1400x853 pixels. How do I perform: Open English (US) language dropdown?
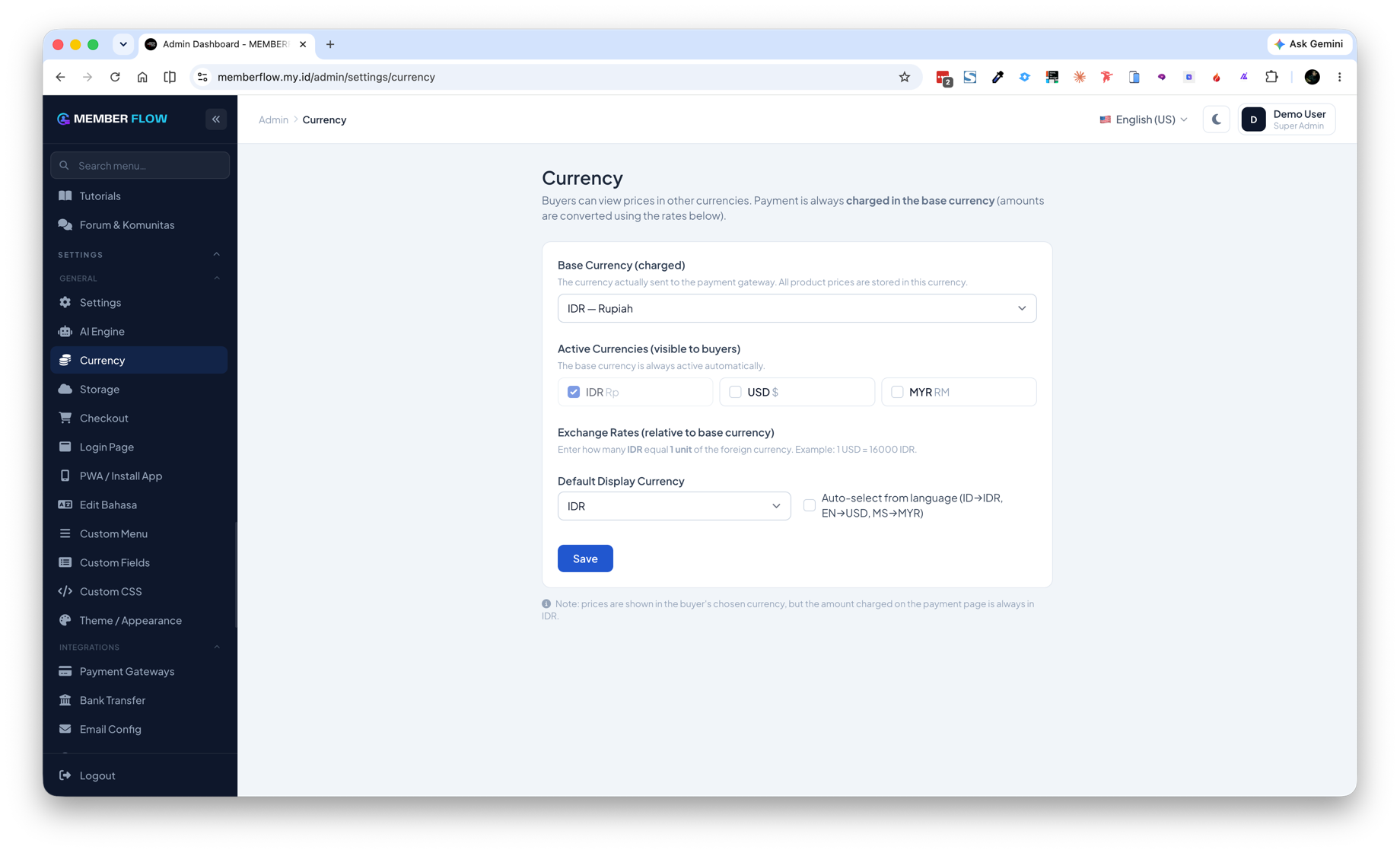[x=1143, y=119]
